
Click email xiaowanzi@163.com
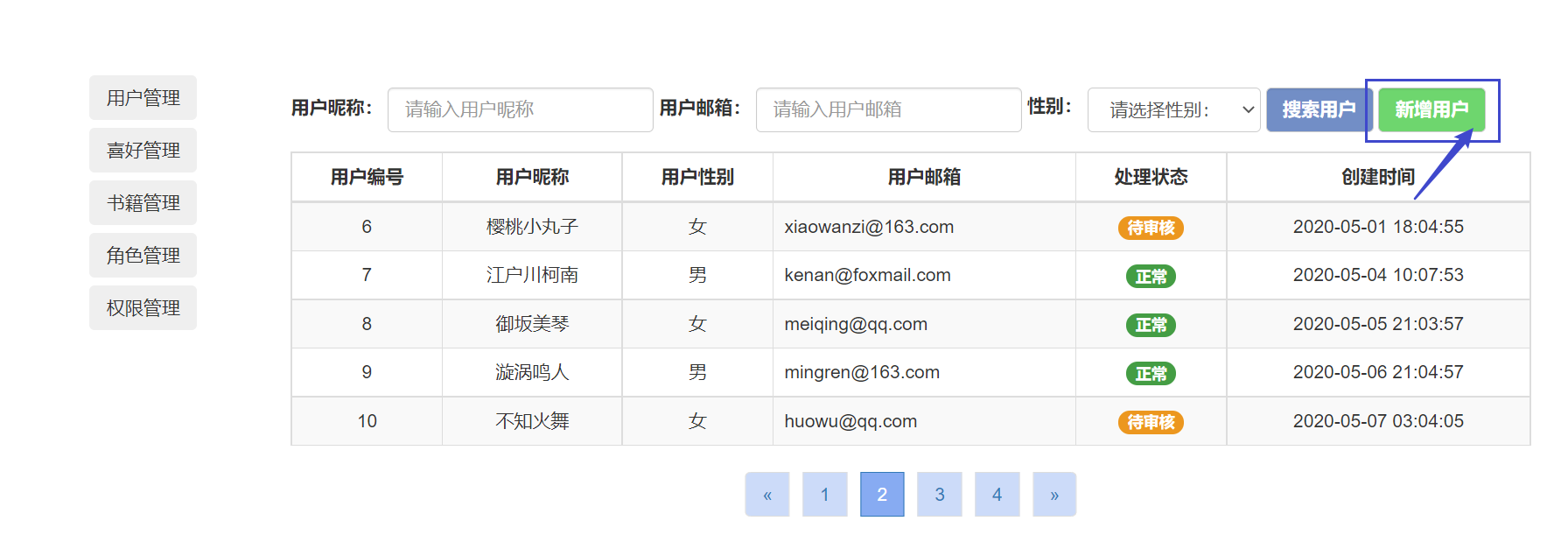tap(869, 227)
